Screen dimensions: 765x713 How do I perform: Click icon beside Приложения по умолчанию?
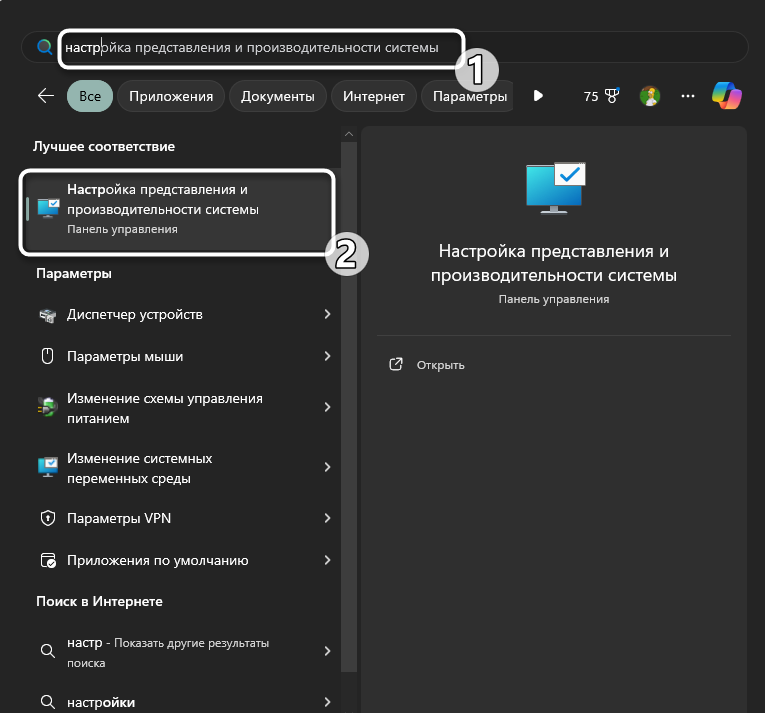48,560
